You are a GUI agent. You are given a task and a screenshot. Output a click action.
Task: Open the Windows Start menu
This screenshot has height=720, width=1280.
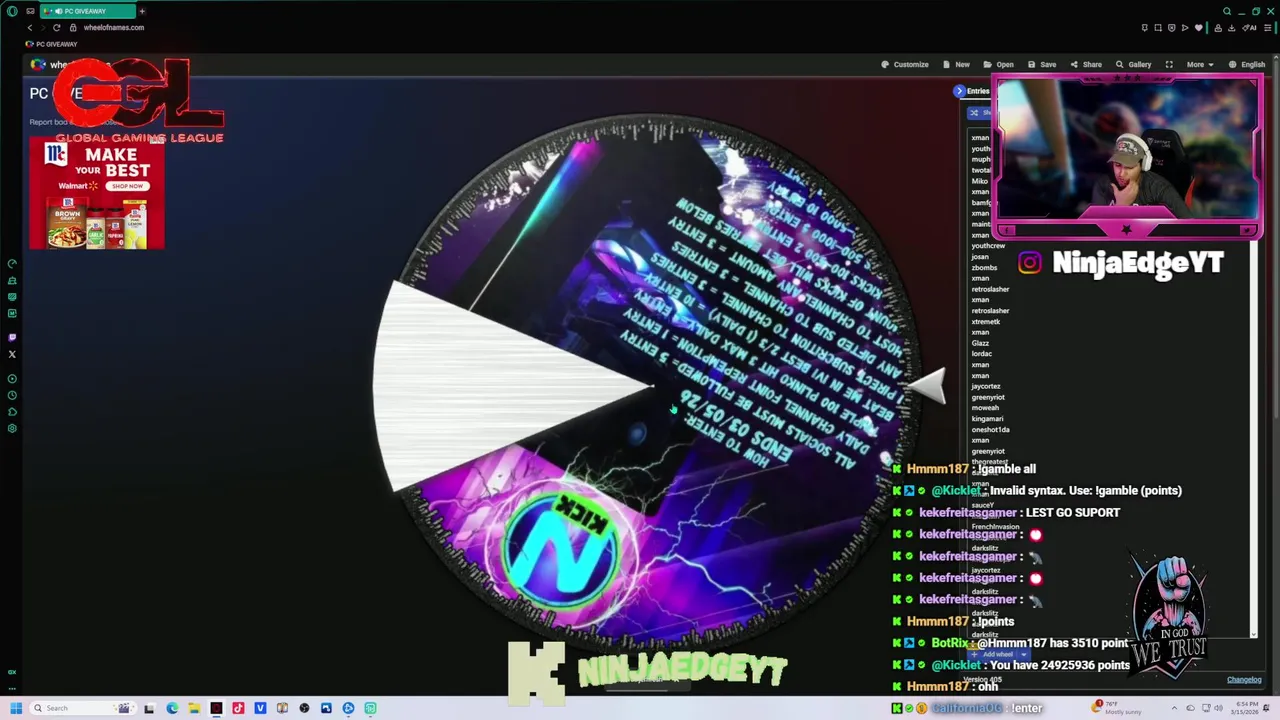(16, 708)
